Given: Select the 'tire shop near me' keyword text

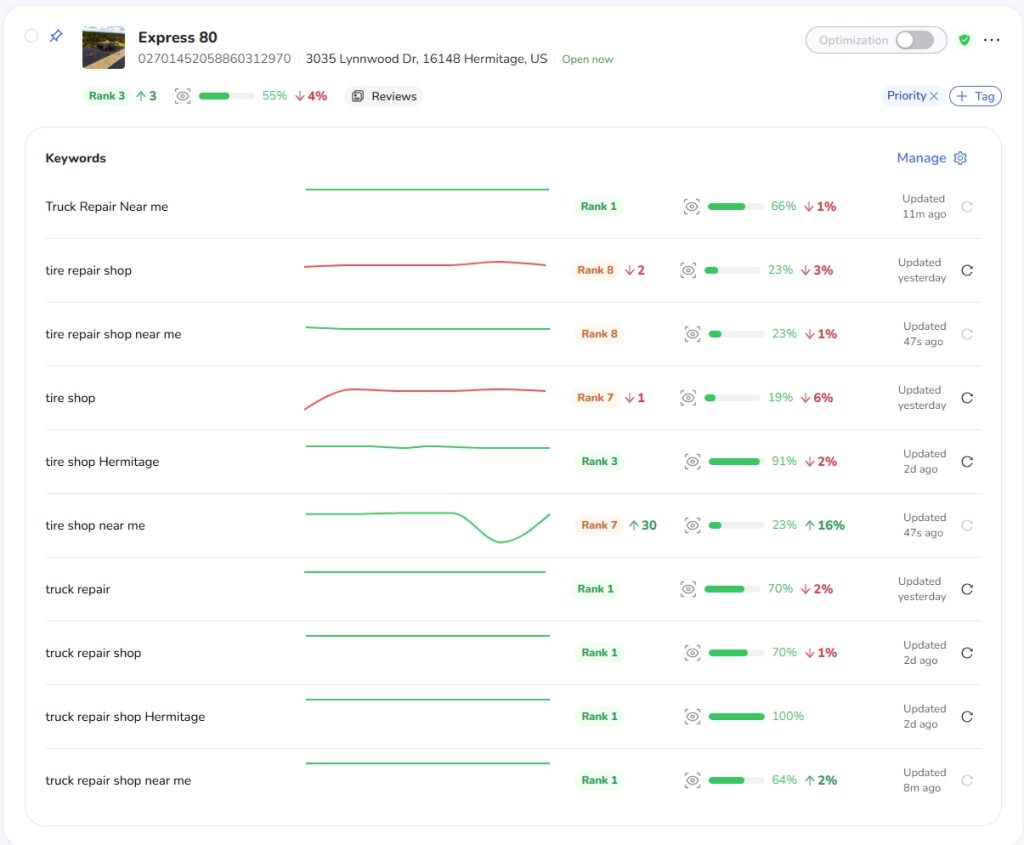Looking at the screenshot, I should click(95, 525).
